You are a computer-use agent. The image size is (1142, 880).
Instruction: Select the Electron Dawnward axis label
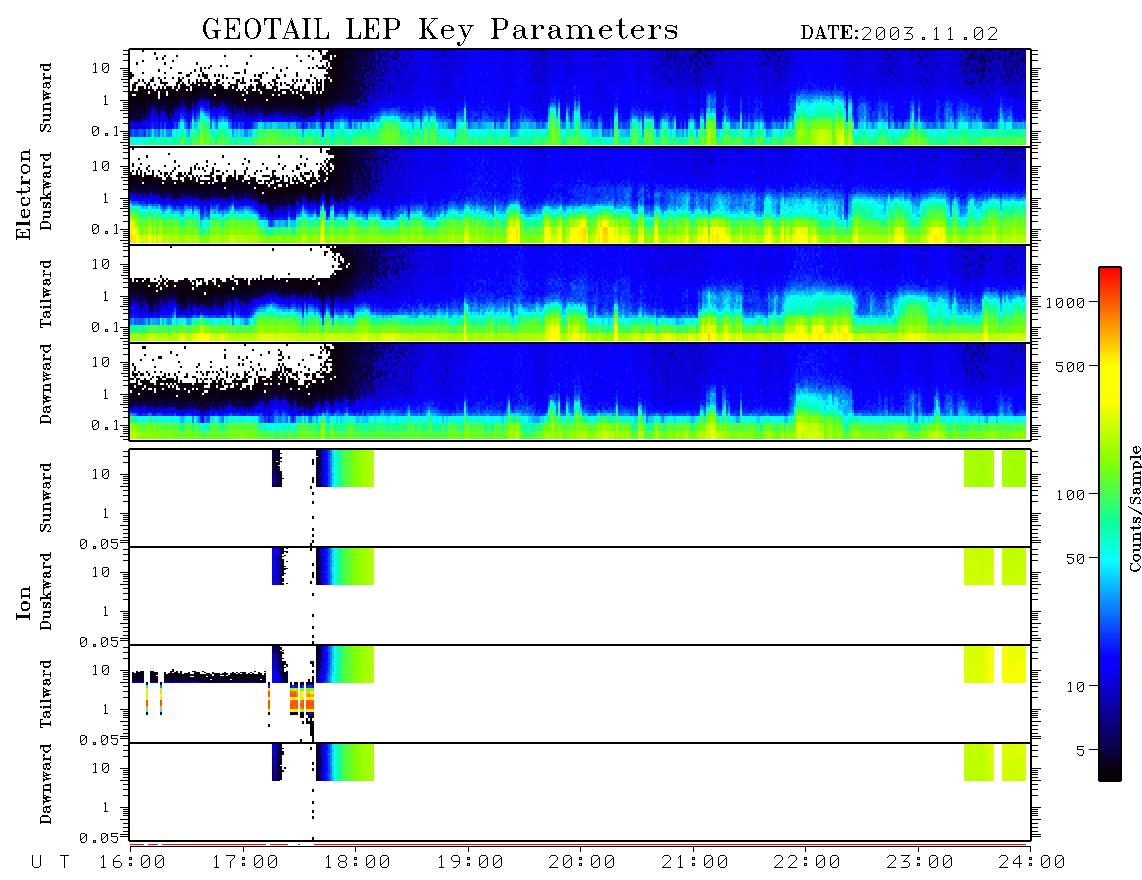pyautogui.click(x=46, y=385)
